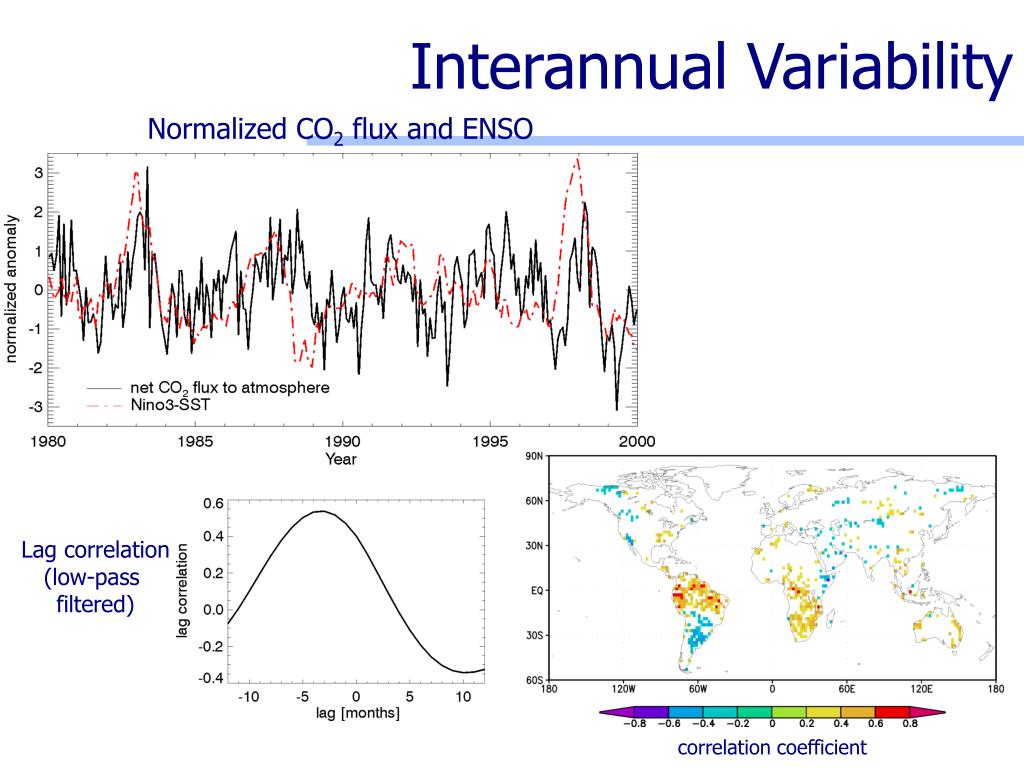Image resolution: width=1024 pixels, height=768 pixels.
Task: Click the 120W longitude label on map
Action: 623,689
